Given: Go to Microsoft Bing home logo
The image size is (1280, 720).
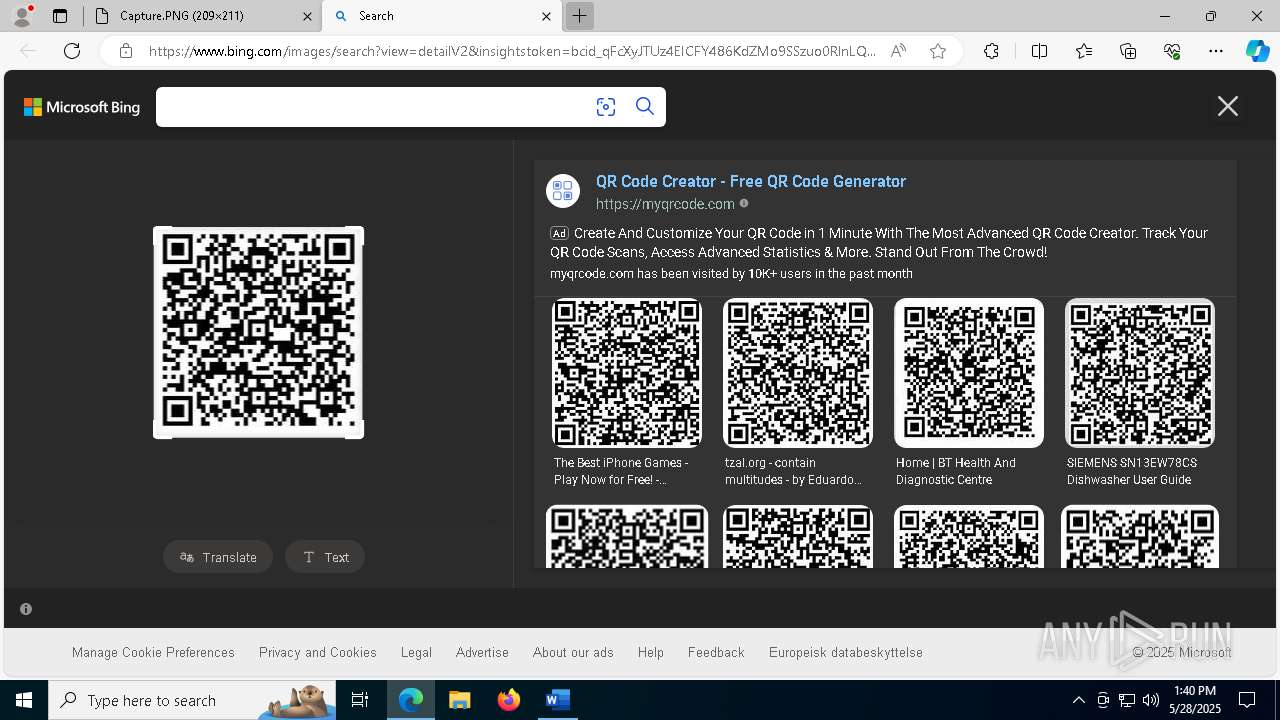Looking at the screenshot, I should pos(82,107).
